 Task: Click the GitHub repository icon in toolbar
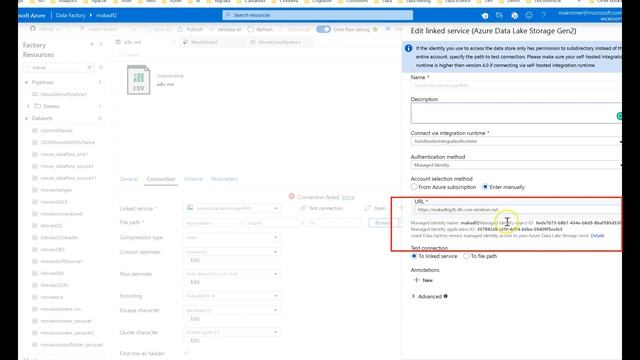(33, 29)
